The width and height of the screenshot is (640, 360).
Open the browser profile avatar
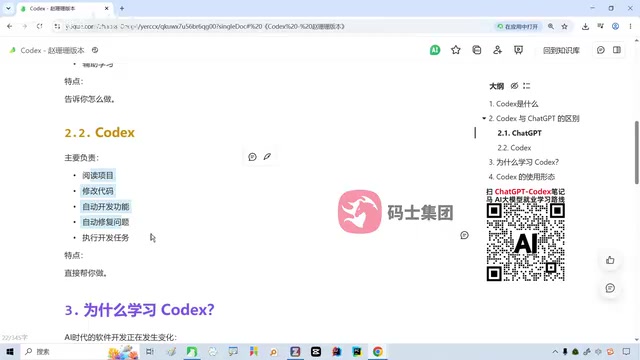click(x=615, y=26)
